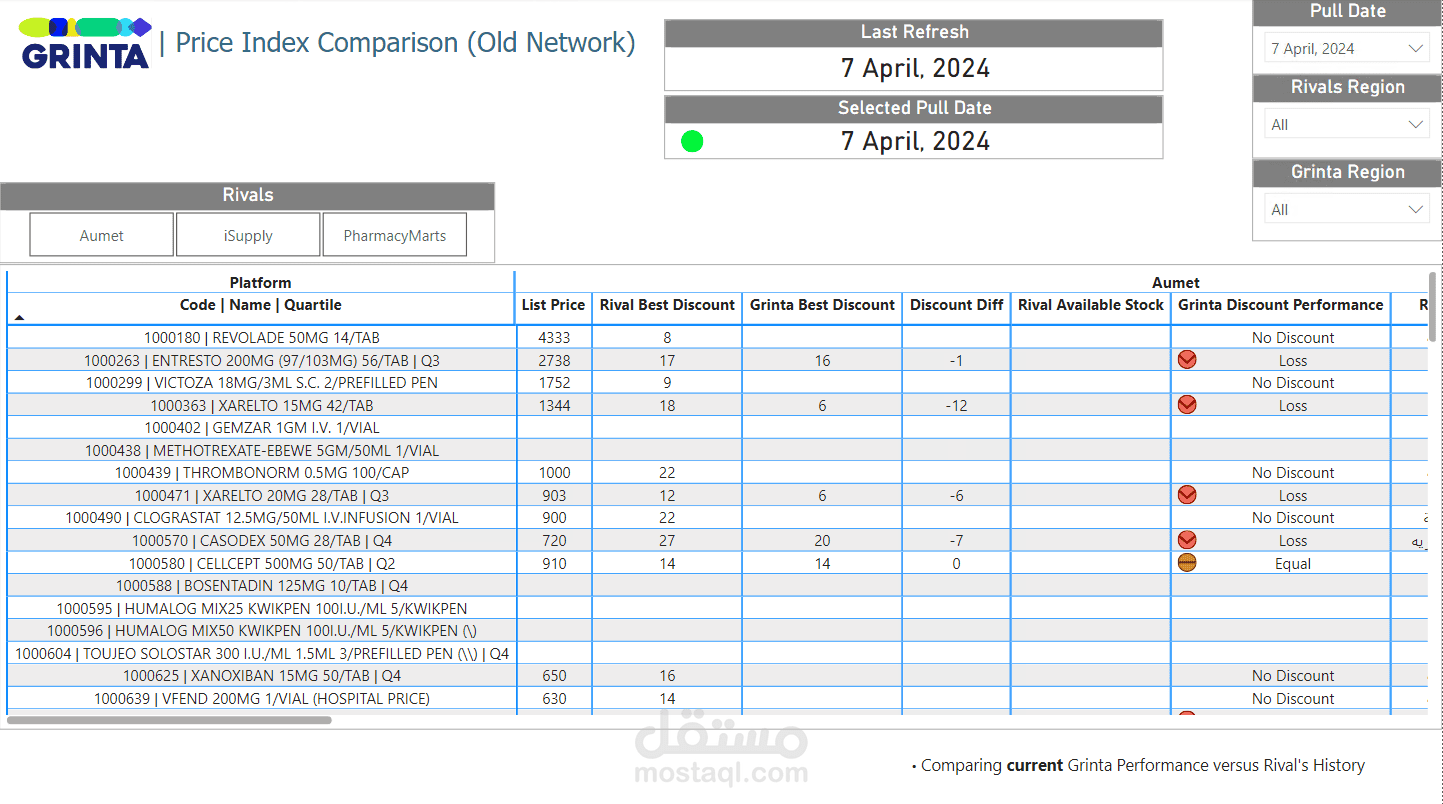Open the Grinta Region dropdown

tap(1347, 209)
